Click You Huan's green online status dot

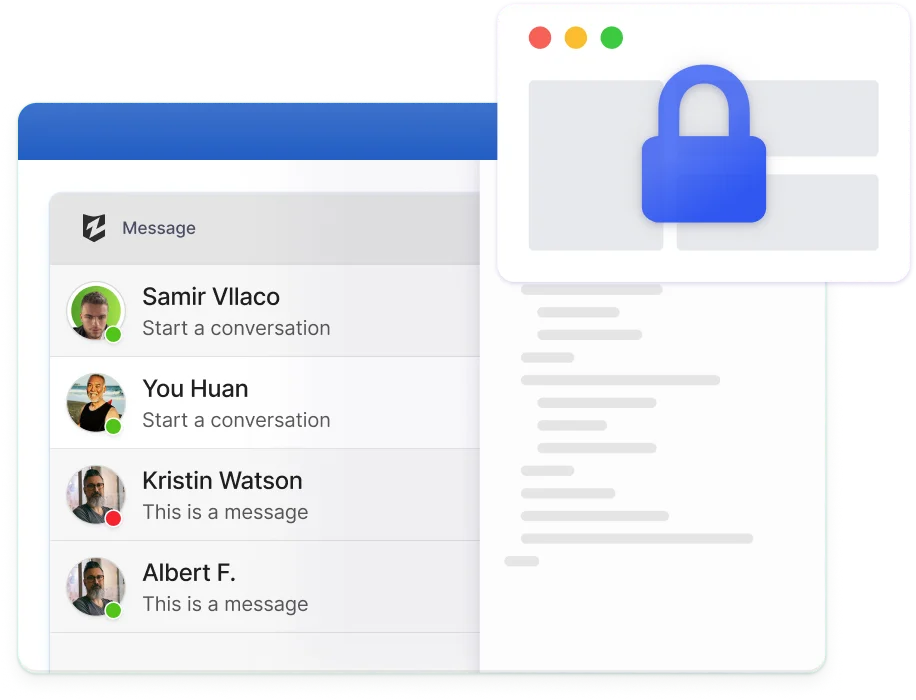pos(113,427)
